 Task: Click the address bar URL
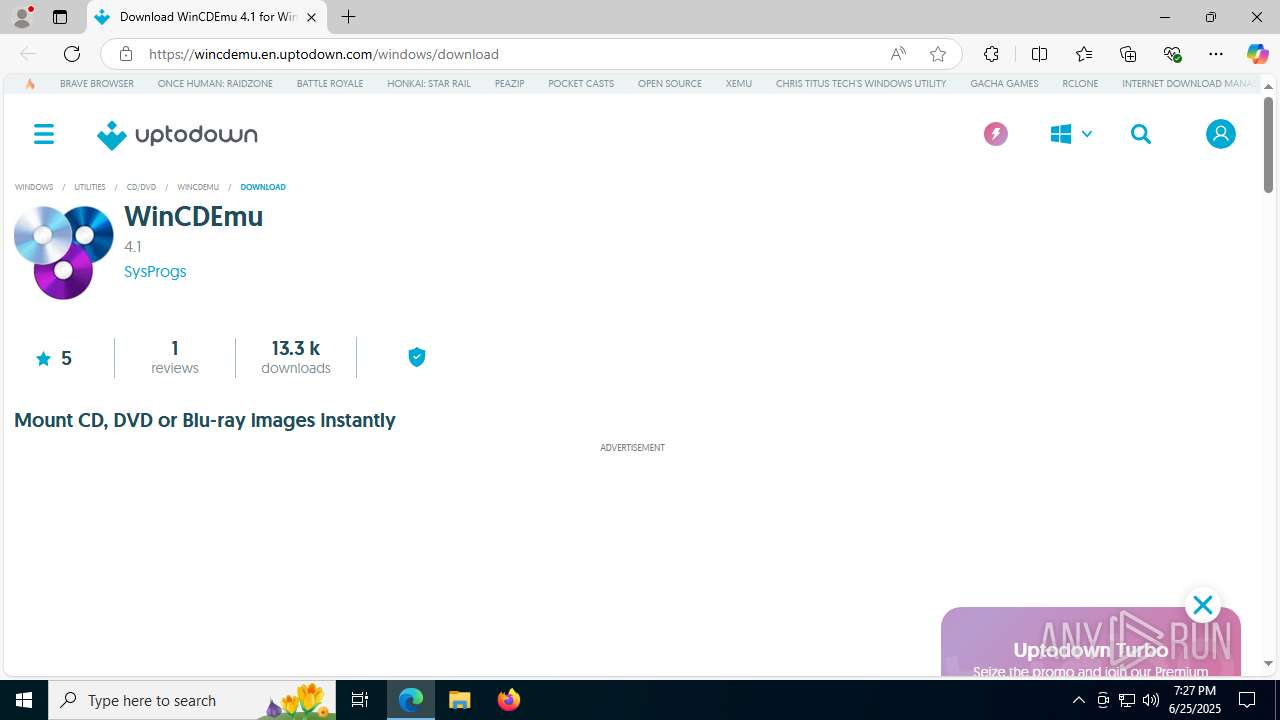324,54
